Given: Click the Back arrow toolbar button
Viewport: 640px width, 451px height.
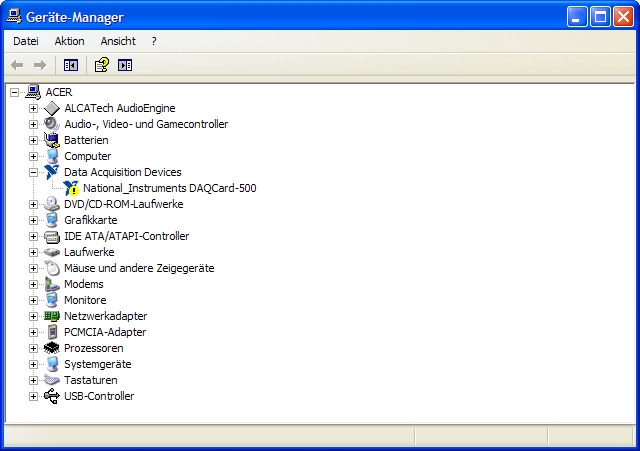Looking at the screenshot, I should click(17, 65).
